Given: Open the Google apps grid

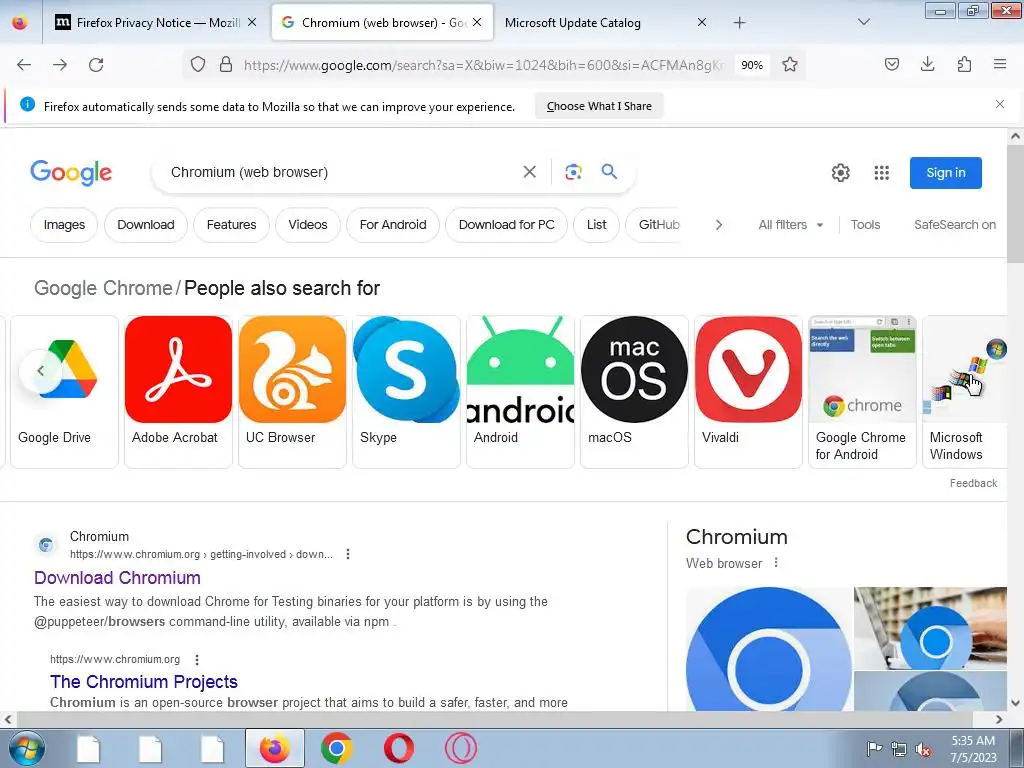Looking at the screenshot, I should pyautogui.click(x=882, y=172).
